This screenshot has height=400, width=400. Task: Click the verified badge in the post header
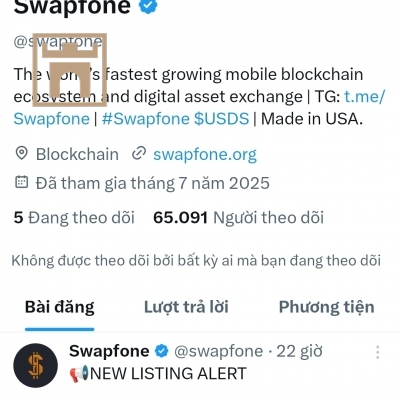(162, 351)
